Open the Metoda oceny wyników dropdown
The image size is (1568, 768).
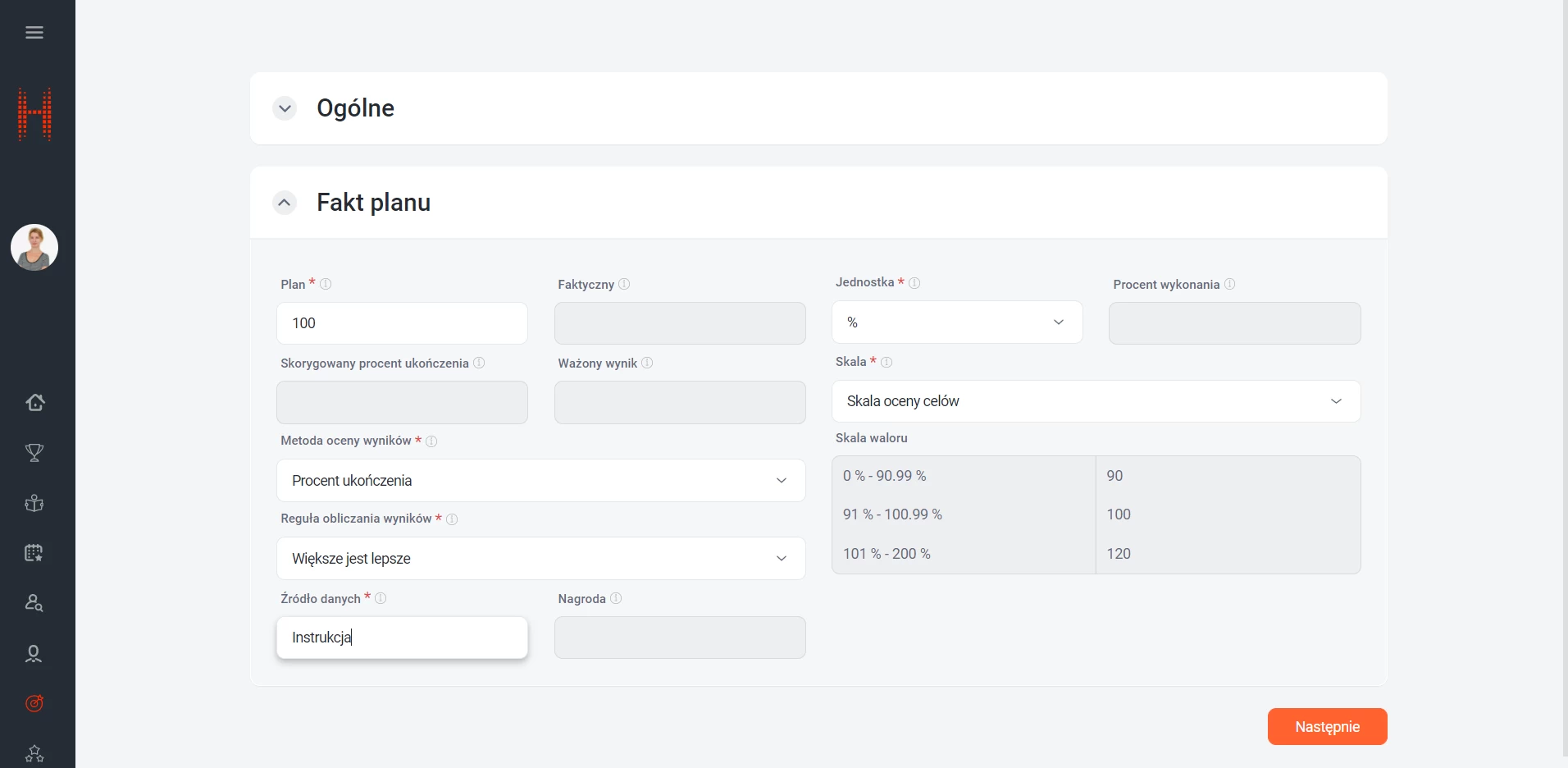540,481
